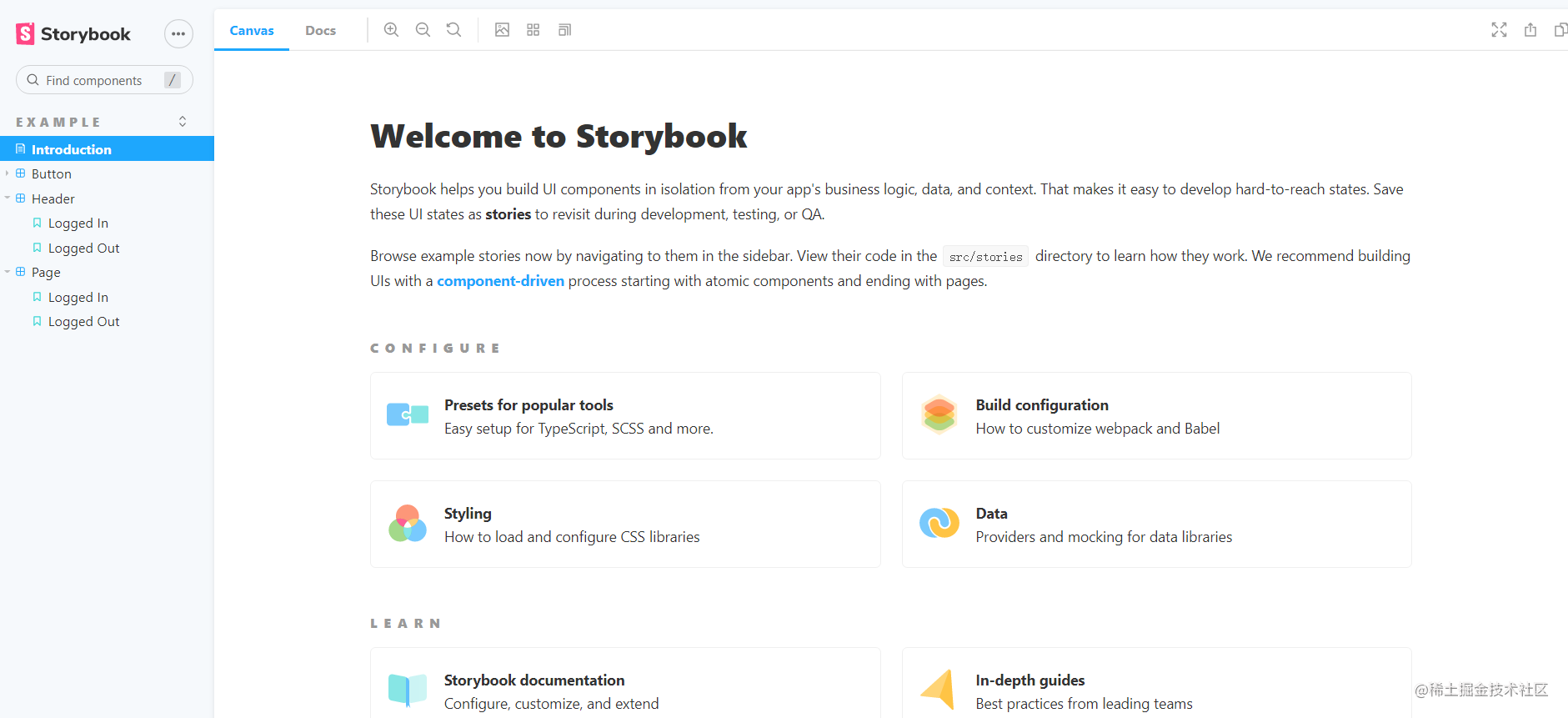Click the Header component grid icon
Viewport: 1568px width, 718px height.
click(x=21, y=198)
